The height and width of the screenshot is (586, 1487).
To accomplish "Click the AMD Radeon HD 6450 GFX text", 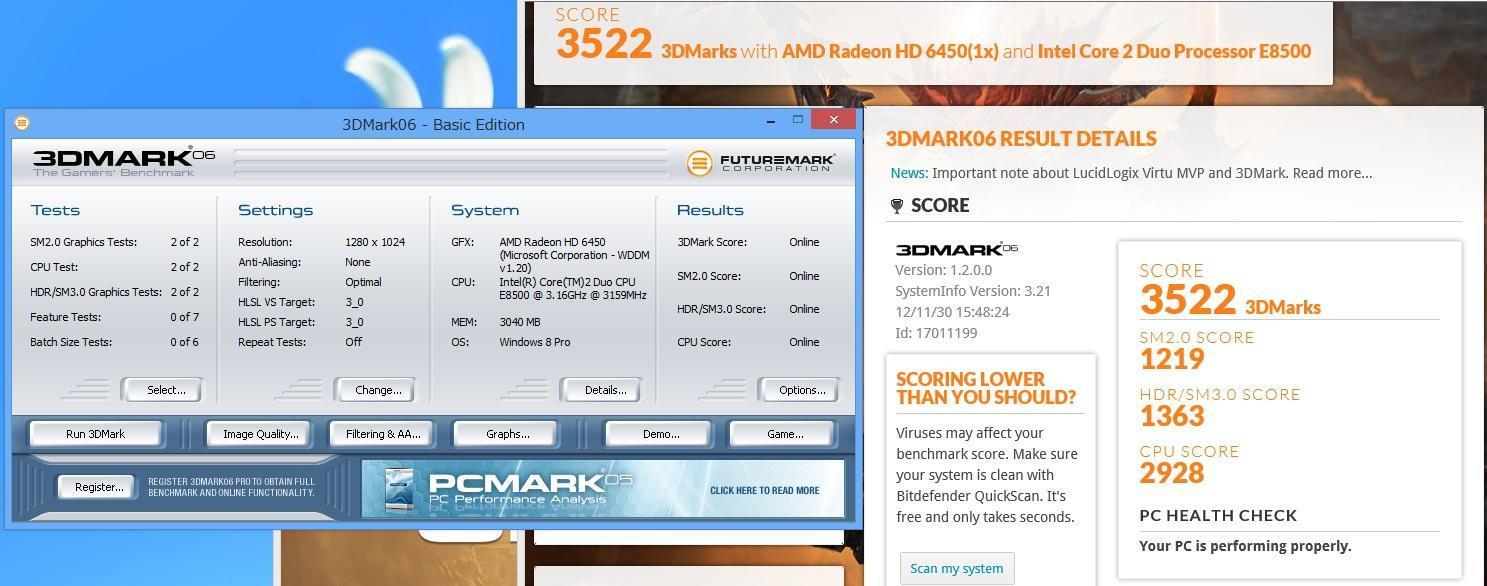I will [x=574, y=255].
